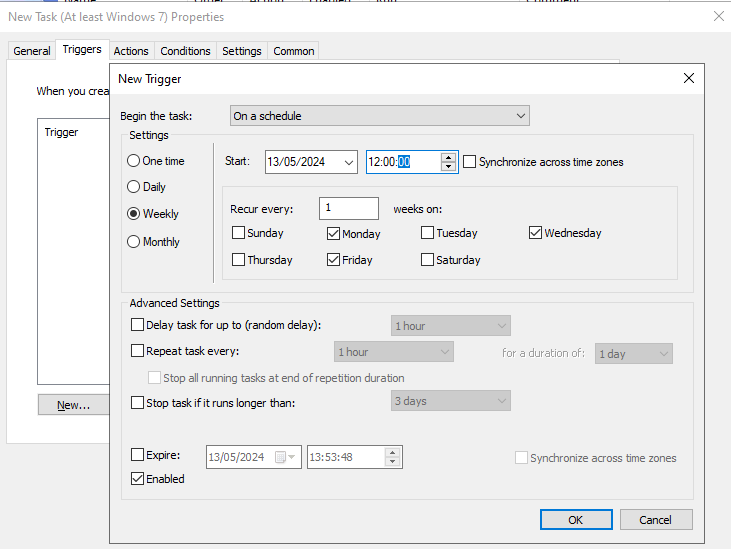This screenshot has width=731, height=549.
Task: Uncheck the Wednesday checkbox
Action: click(x=536, y=234)
